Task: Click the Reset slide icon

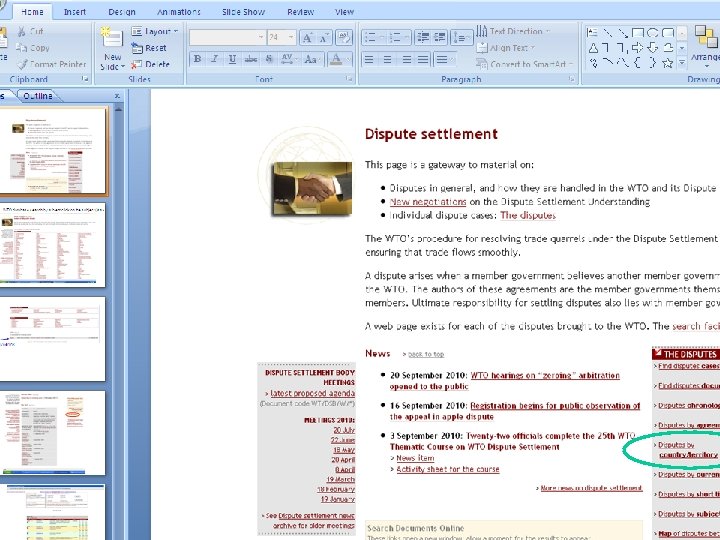Action: point(137,47)
